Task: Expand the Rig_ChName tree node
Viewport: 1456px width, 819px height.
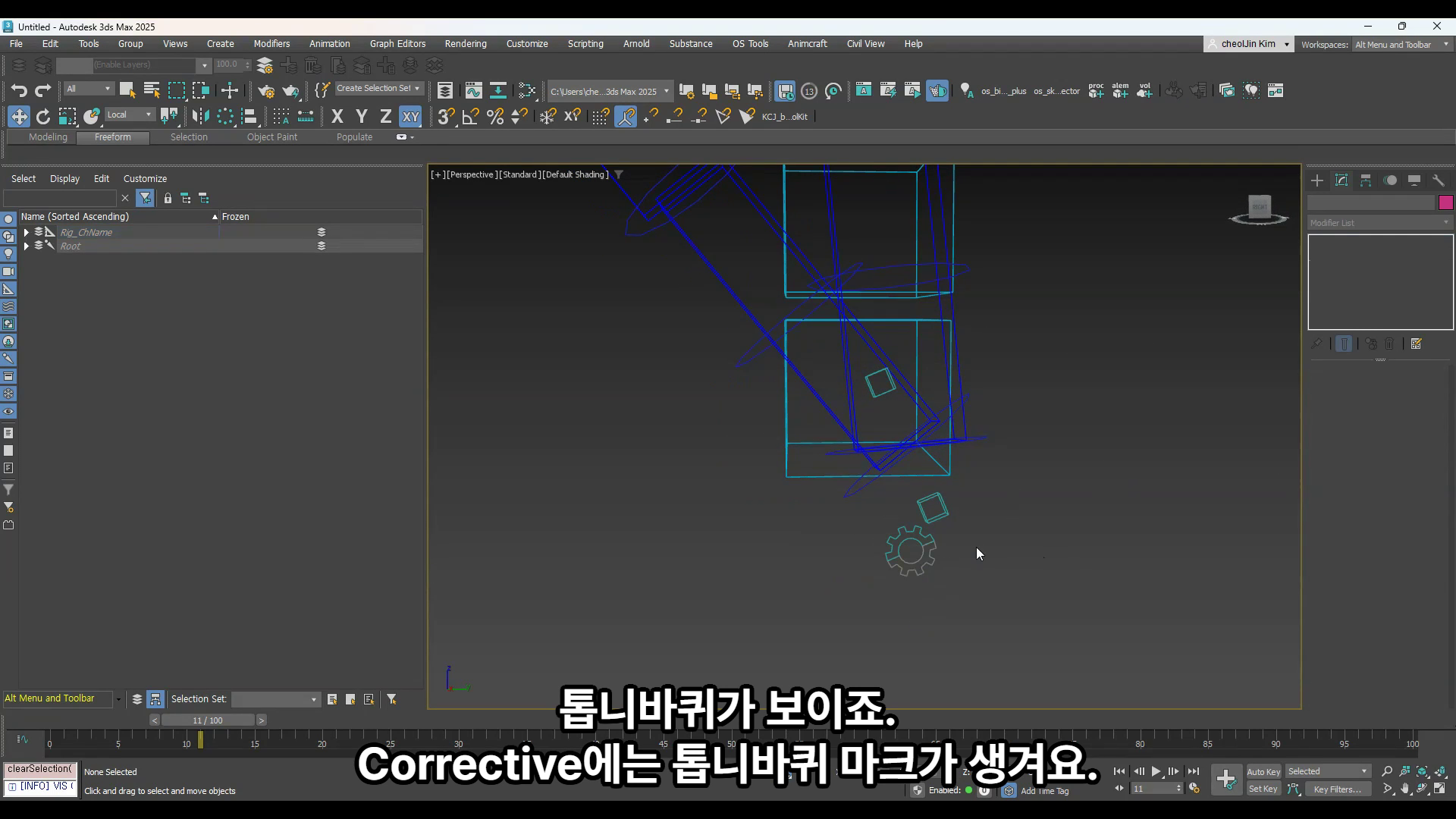Action: pyautogui.click(x=27, y=232)
